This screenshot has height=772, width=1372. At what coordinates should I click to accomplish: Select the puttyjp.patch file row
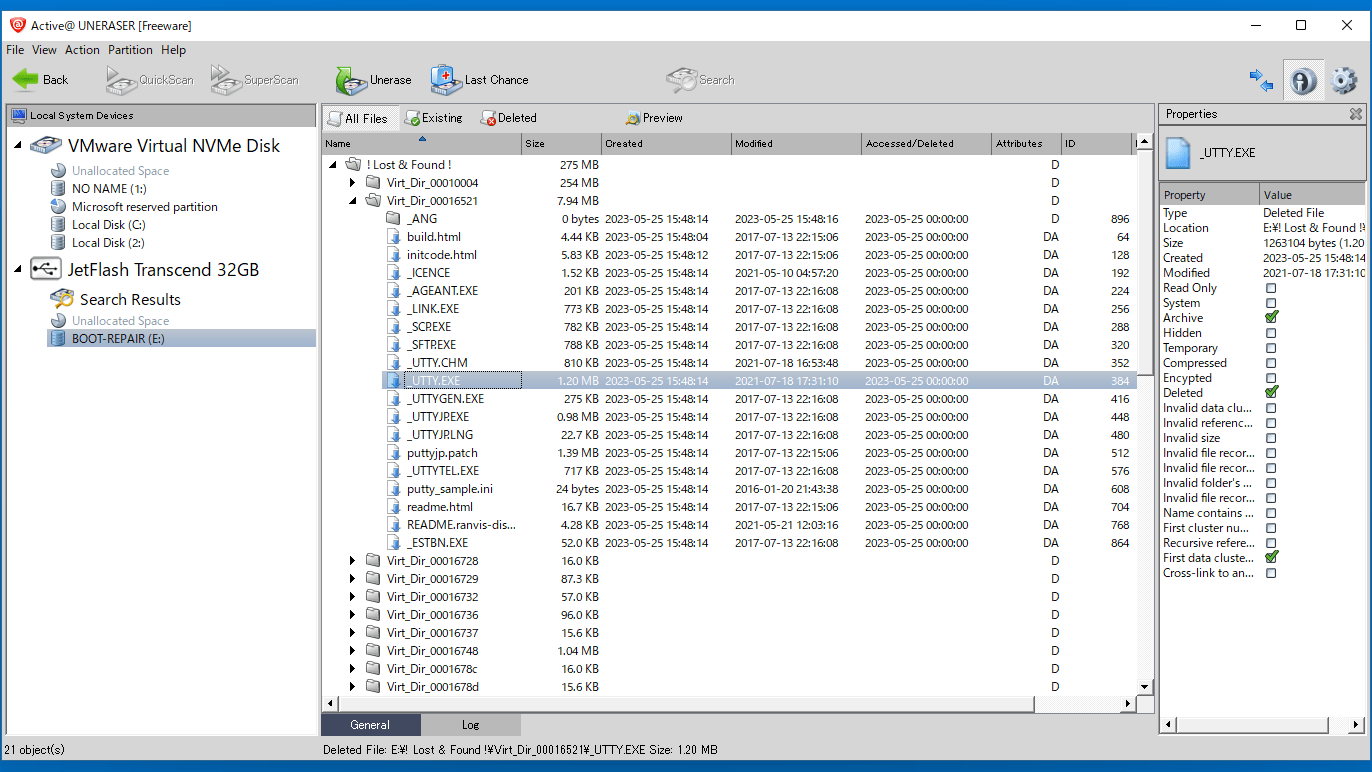tap(730, 453)
